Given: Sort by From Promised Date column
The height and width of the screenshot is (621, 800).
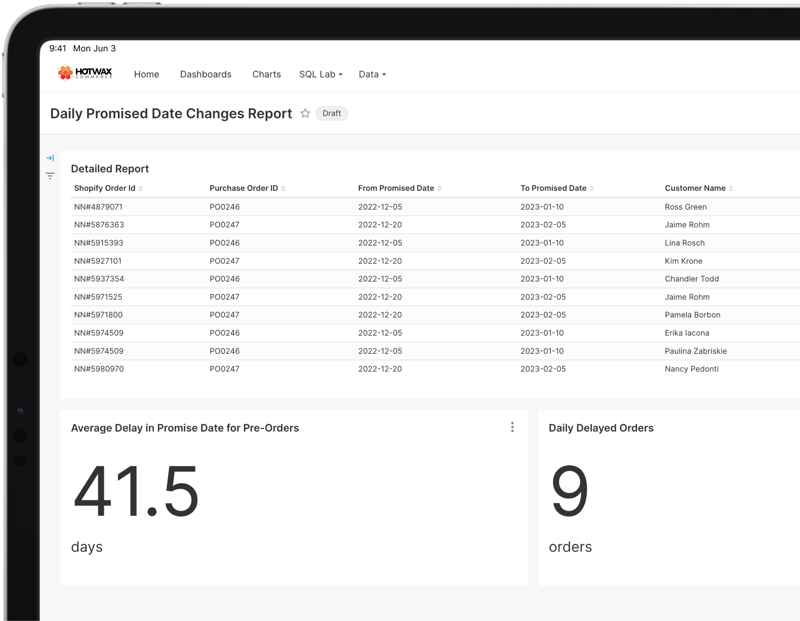Looking at the screenshot, I should pyautogui.click(x=399, y=188).
